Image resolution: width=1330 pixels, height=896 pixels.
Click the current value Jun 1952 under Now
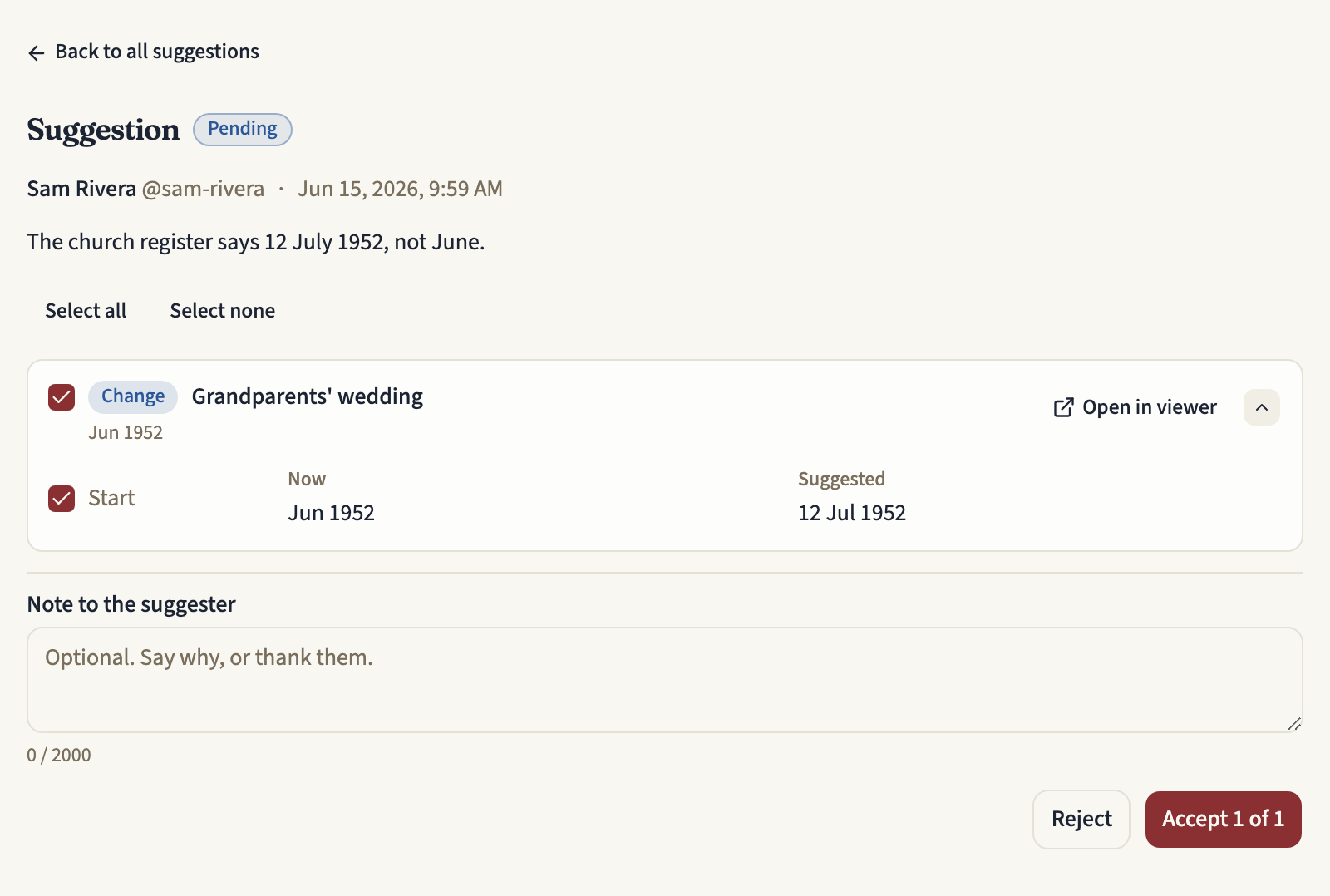(332, 513)
